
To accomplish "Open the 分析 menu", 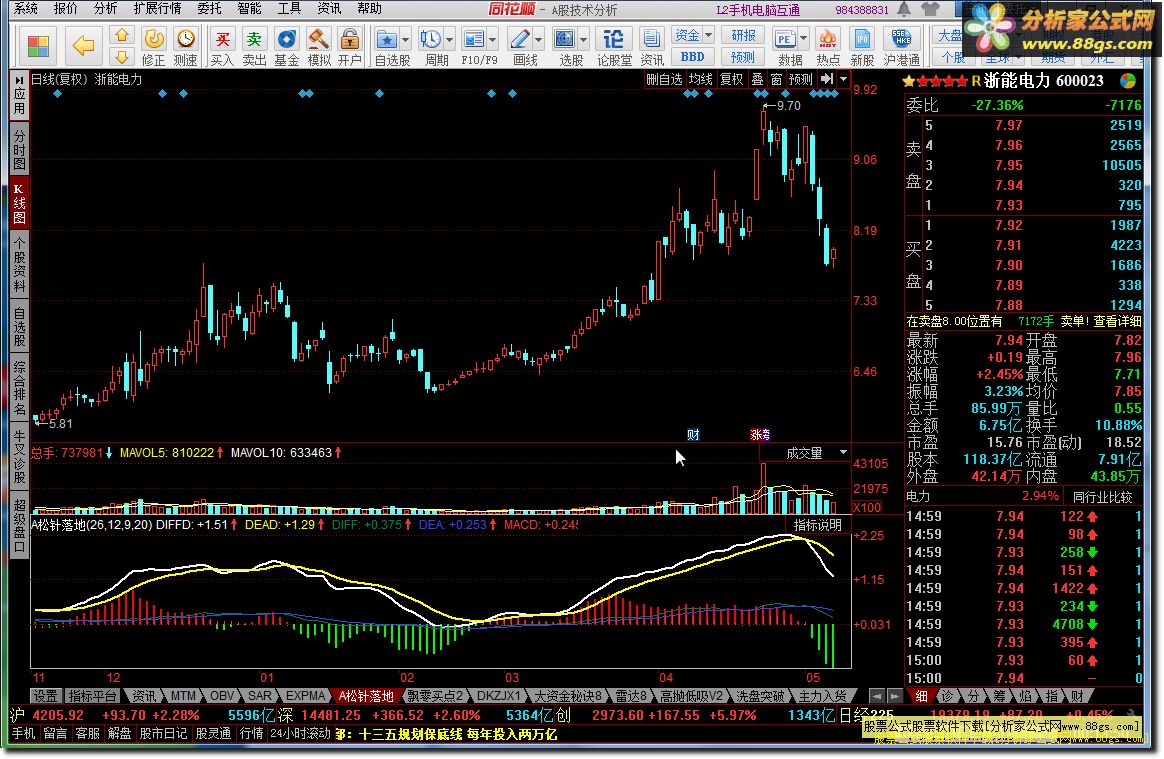I will 105,8.
